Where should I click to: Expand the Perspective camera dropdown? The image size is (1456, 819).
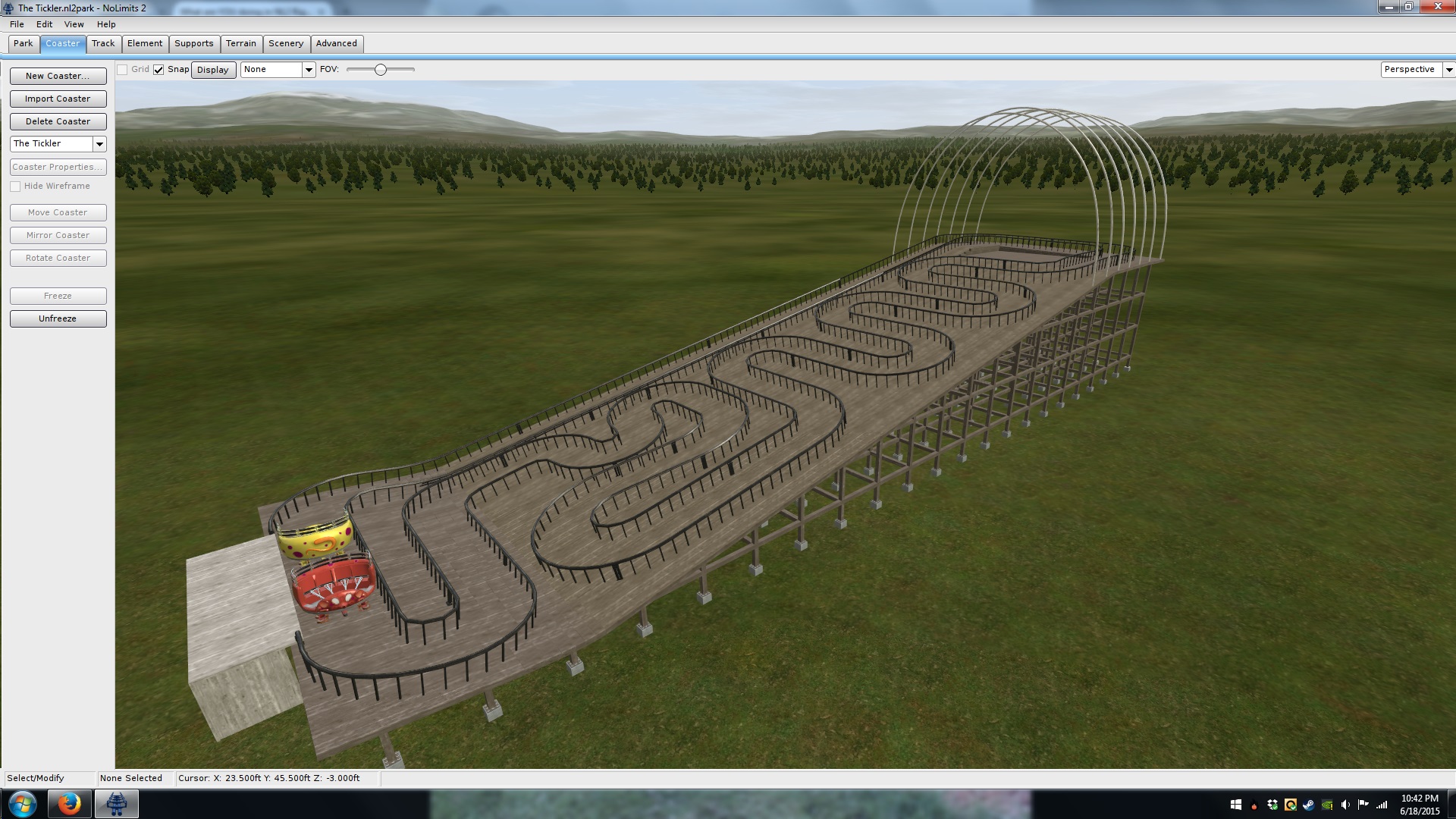point(1448,70)
